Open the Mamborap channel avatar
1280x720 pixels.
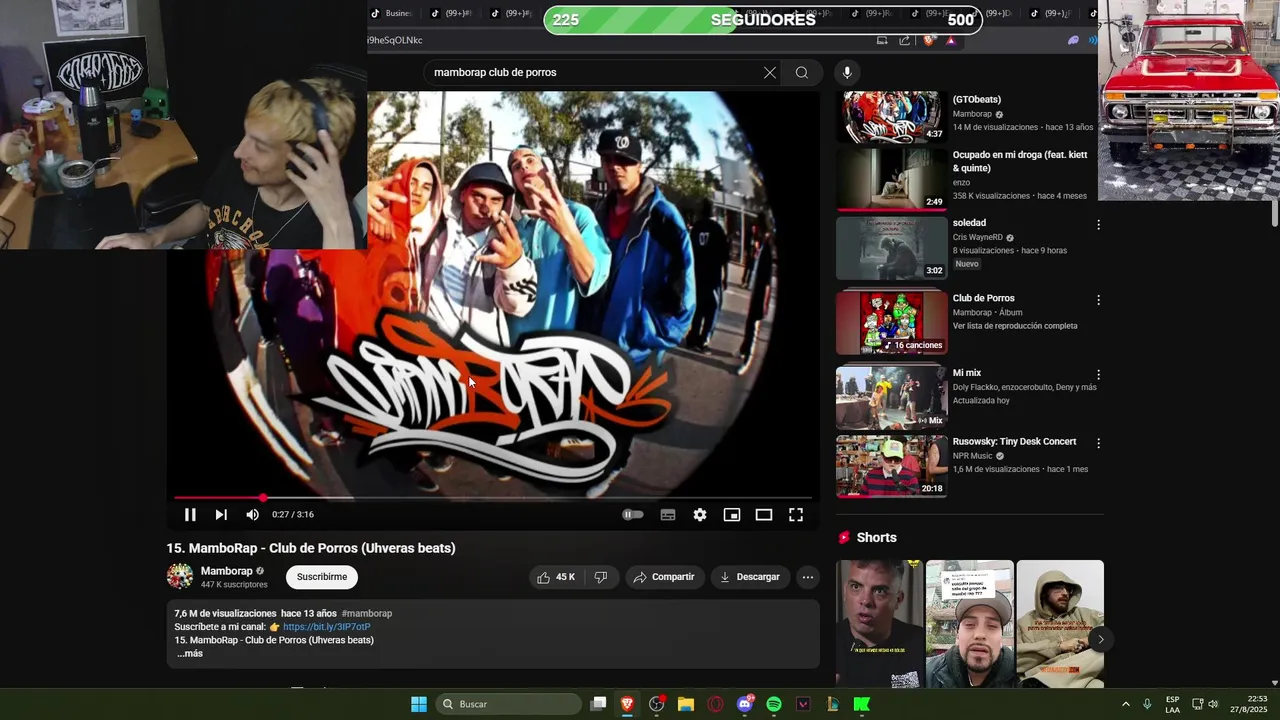[180, 577]
